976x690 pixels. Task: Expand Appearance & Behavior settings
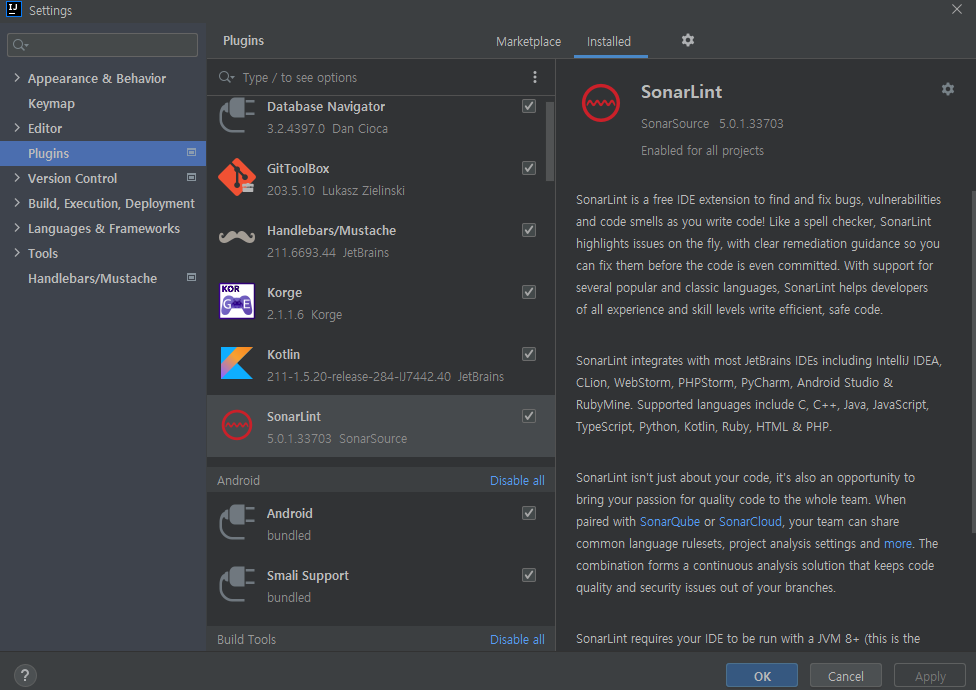[17, 78]
